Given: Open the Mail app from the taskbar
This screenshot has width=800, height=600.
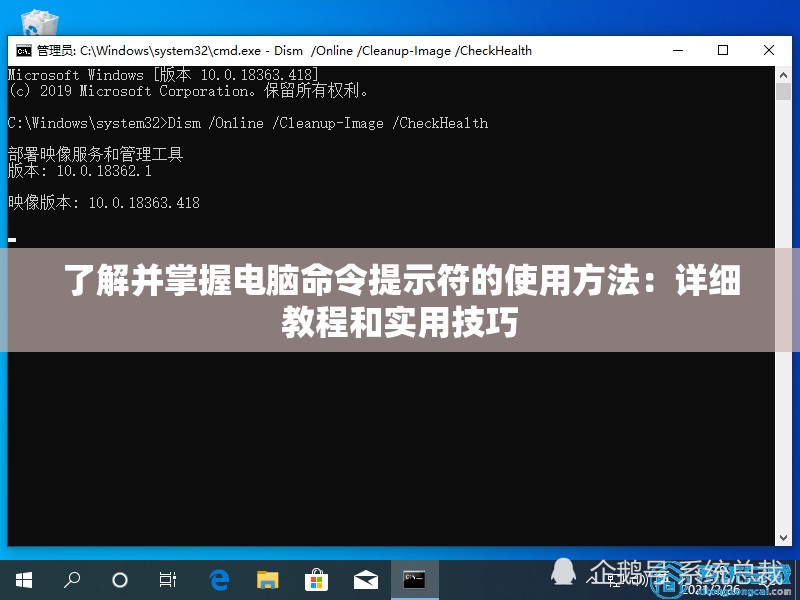Looking at the screenshot, I should pyautogui.click(x=366, y=581).
